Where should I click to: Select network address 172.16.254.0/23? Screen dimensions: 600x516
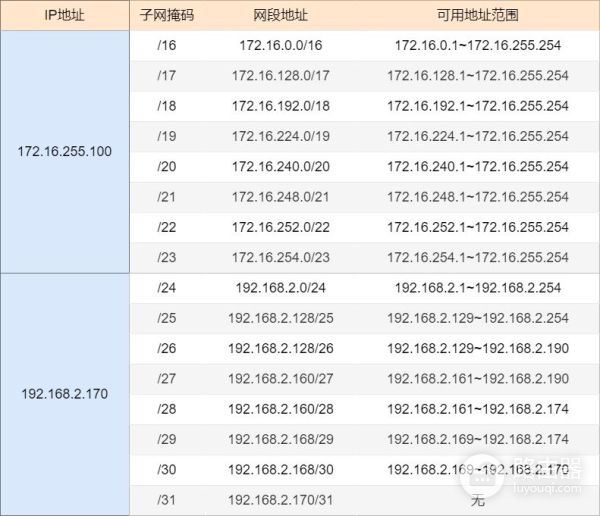tap(281, 257)
